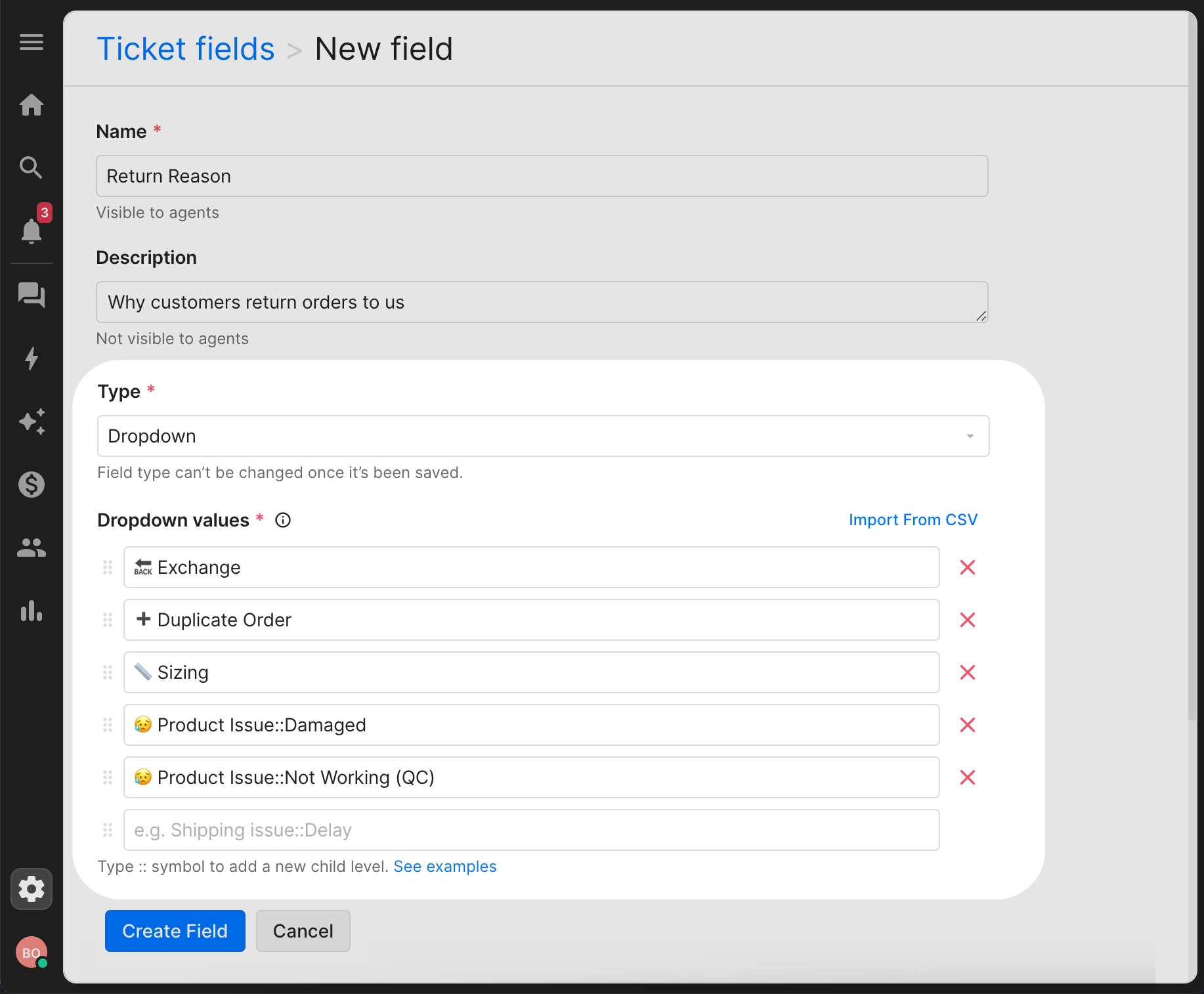This screenshot has height=994, width=1204.
Task: Click the billing dollar icon
Action: click(x=31, y=485)
